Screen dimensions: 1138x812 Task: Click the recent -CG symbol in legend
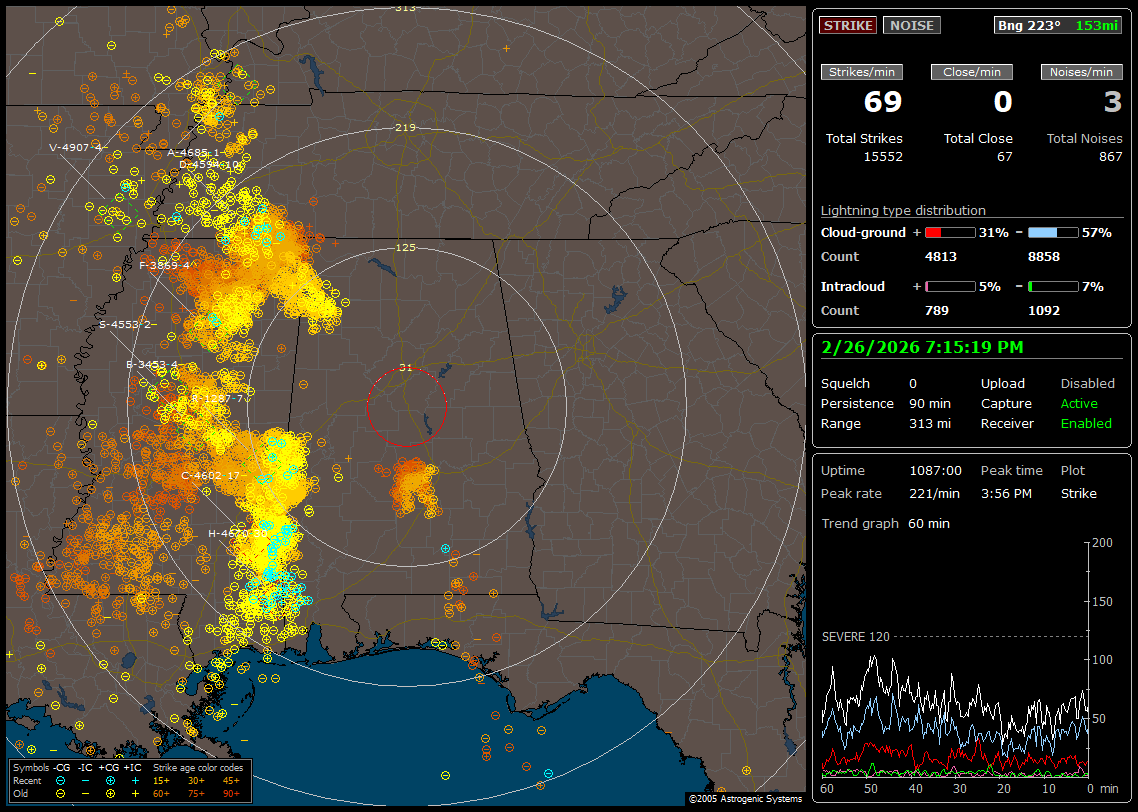tap(60, 780)
